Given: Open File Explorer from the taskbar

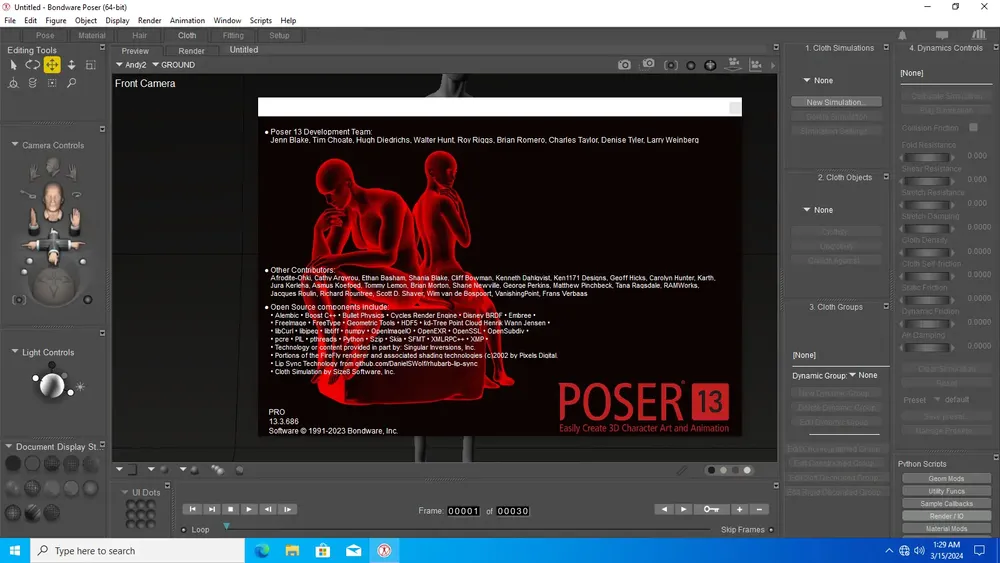Looking at the screenshot, I should click(x=292, y=550).
